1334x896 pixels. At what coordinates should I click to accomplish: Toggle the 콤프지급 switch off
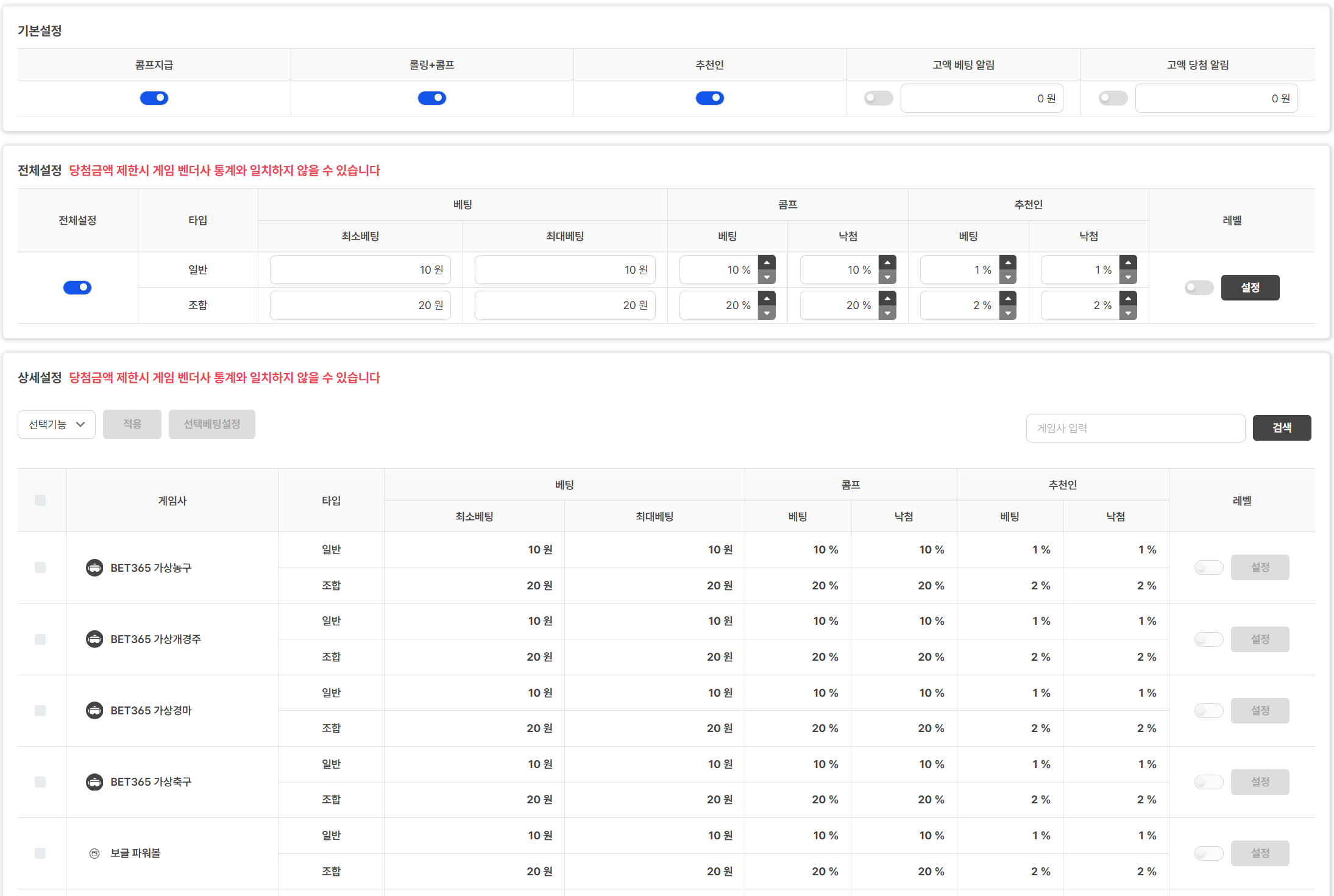[154, 98]
